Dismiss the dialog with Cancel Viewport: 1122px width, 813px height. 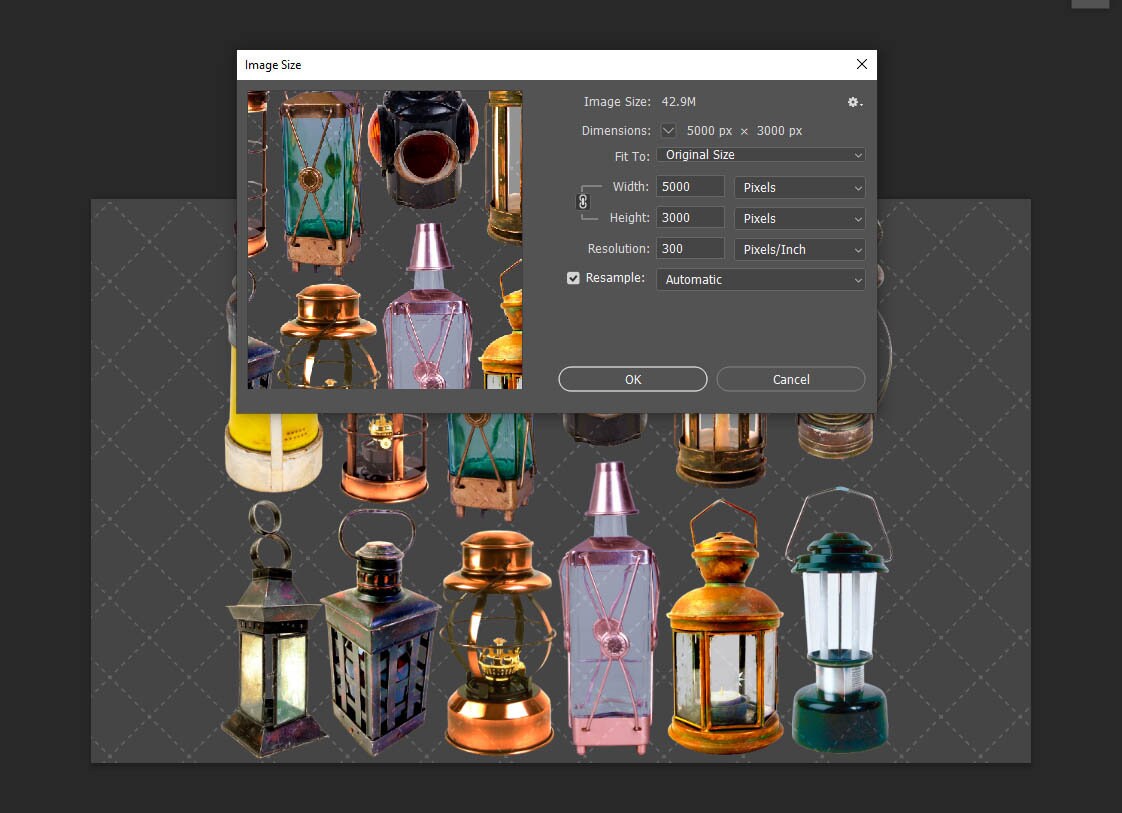pyautogui.click(x=790, y=379)
